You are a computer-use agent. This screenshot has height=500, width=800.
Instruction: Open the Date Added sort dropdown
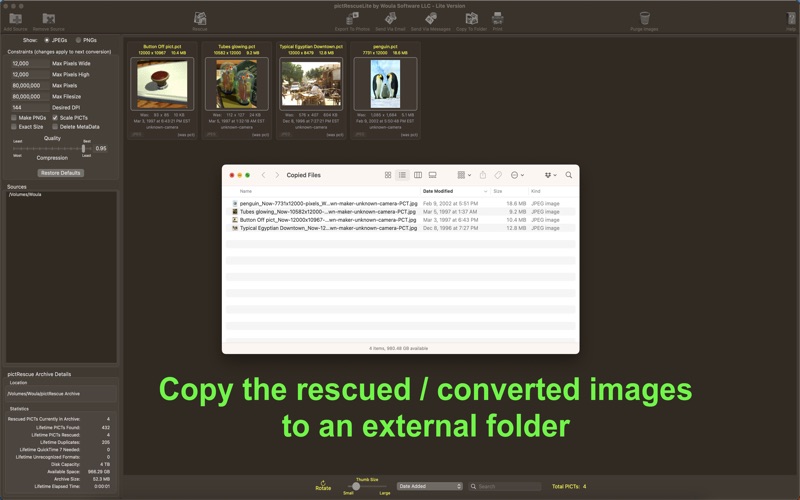click(x=430, y=486)
